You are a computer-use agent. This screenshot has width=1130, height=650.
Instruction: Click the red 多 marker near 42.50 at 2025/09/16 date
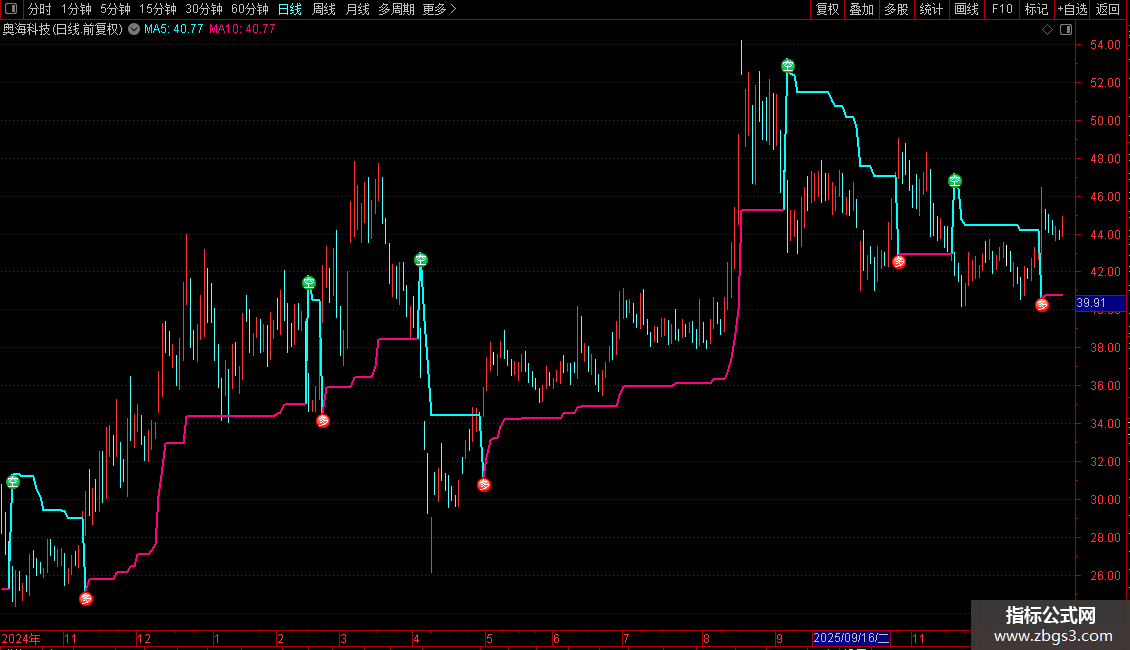click(899, 262)
